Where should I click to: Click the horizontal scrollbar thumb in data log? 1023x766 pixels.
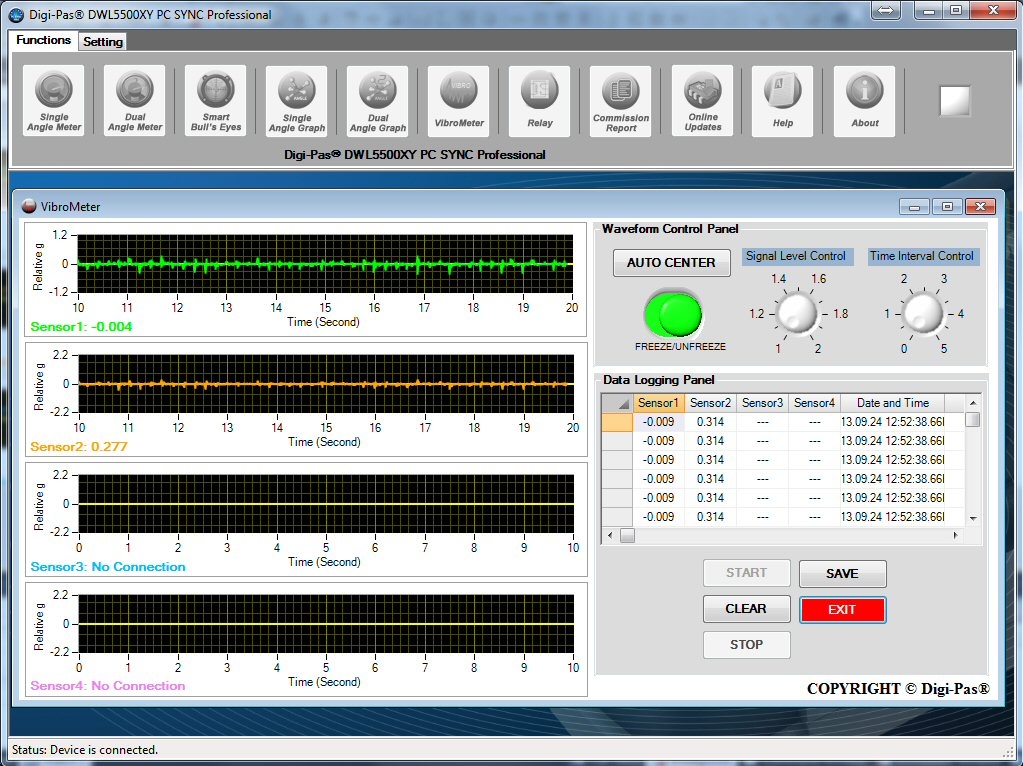click(x=627, y=536)
